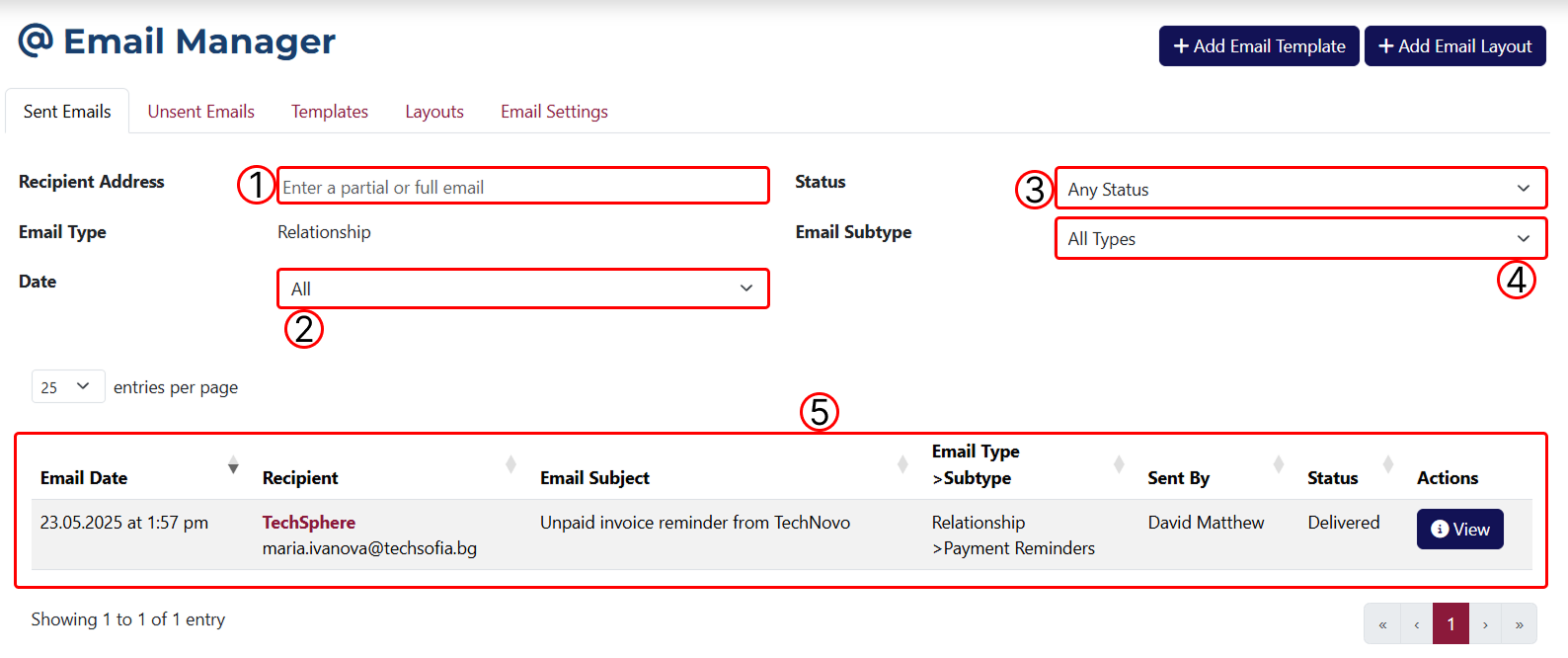Go to the first page of results
Screen dimensions: 1568x658
[1382, 624]
